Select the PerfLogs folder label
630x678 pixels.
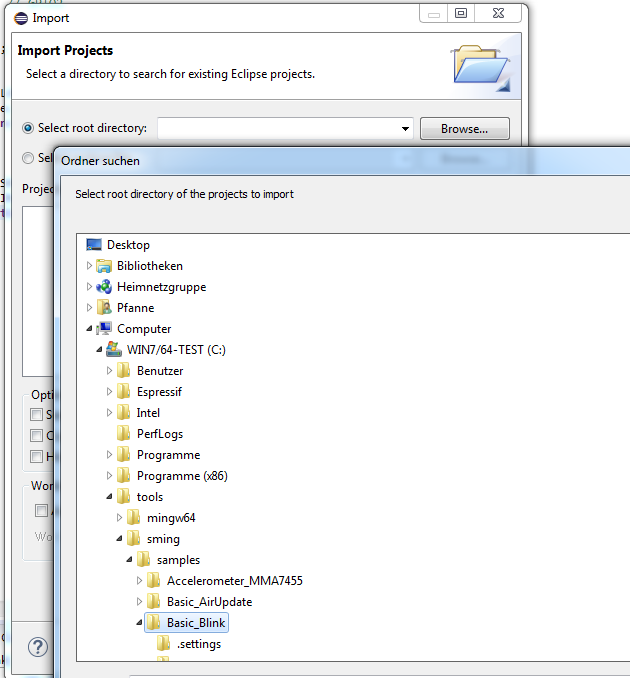pyautogui.click(x=160, y=434)
